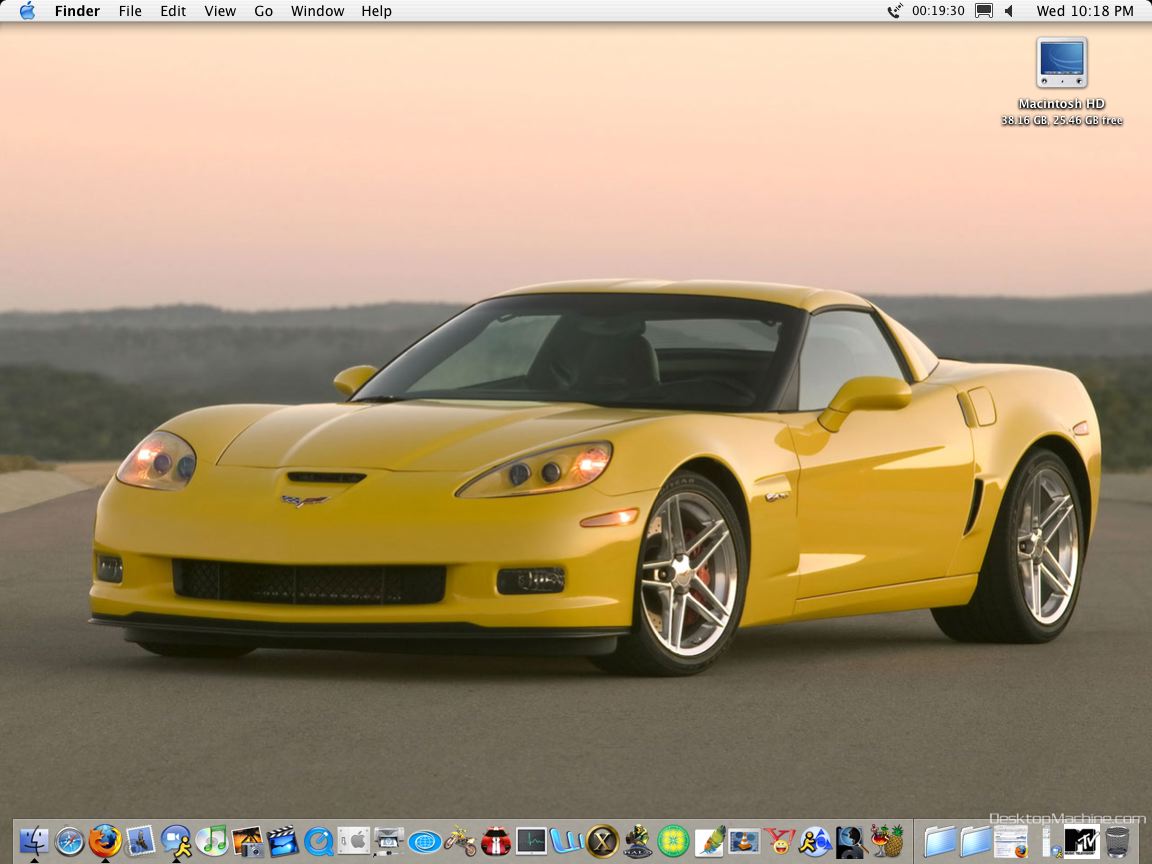Open the Halo game icon
The width and height of the screenshot is (1152, 864).
(637, 841)
